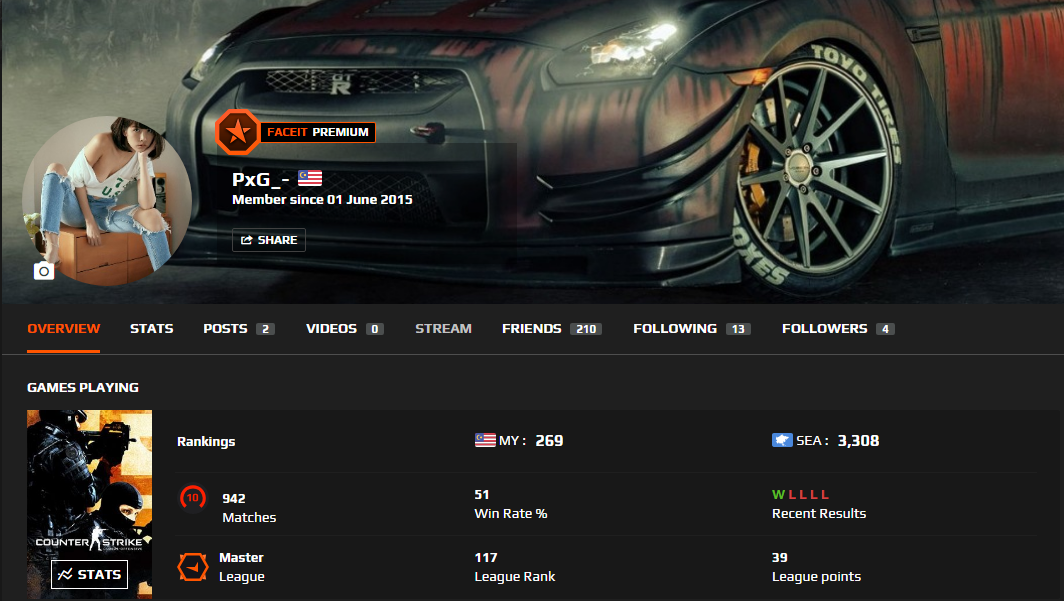Click the W L L L L results

click(x=800, y=495)
